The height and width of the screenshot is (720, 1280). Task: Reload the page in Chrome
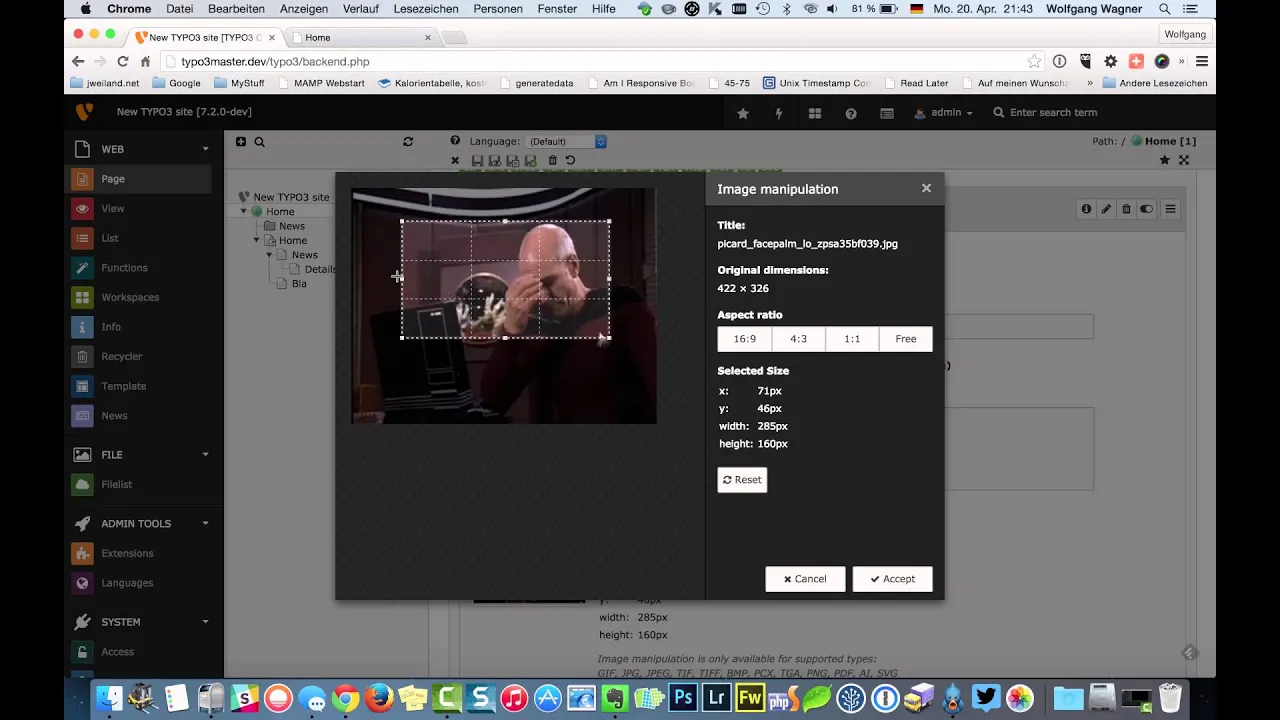click(x=122, y=61)
